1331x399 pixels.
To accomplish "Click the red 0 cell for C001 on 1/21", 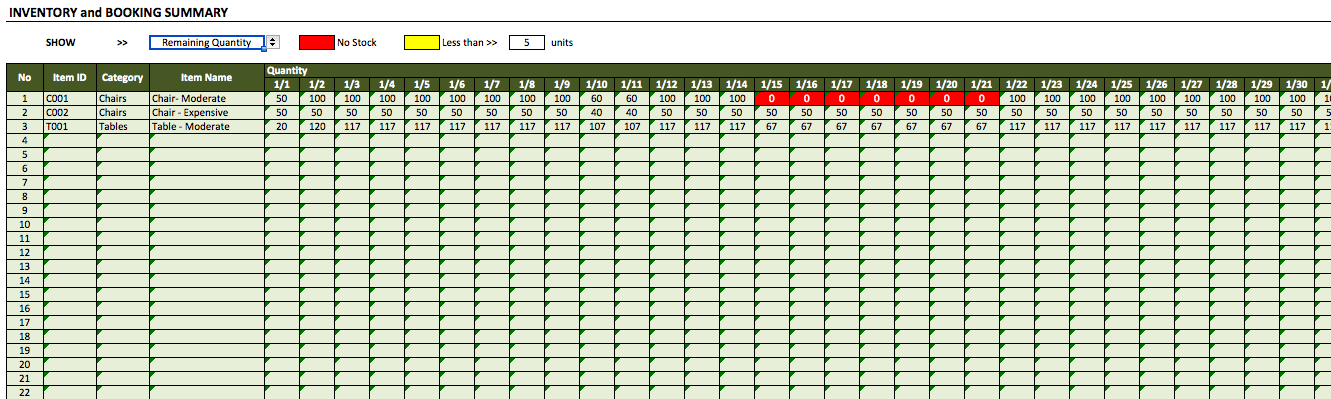I will pyautogui.click(x=982, y=99).
